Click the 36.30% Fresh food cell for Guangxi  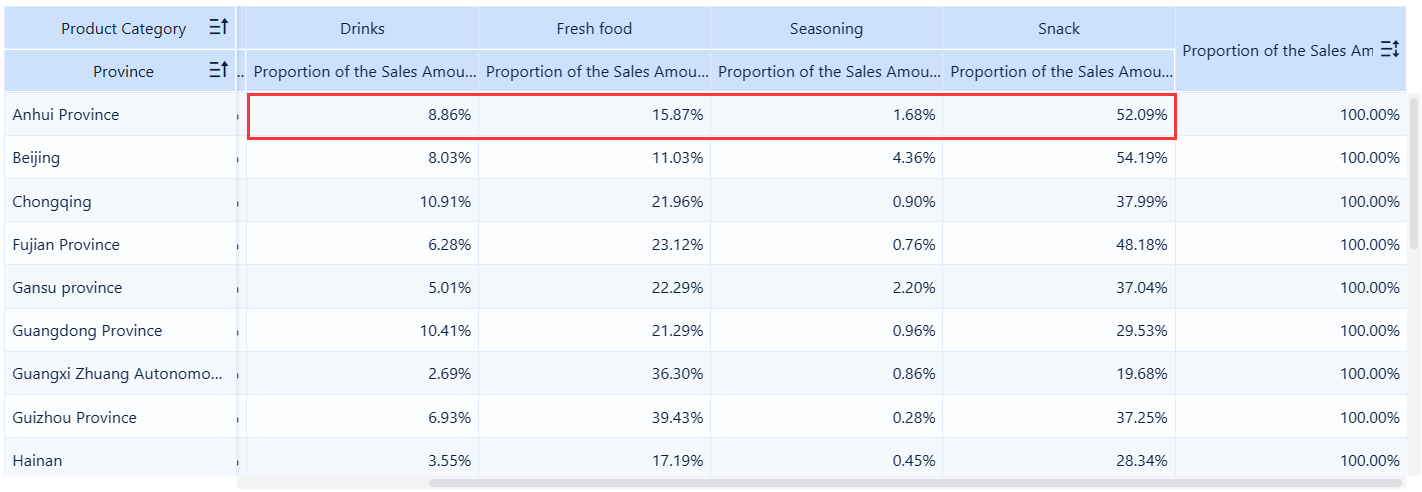(594, 374)
